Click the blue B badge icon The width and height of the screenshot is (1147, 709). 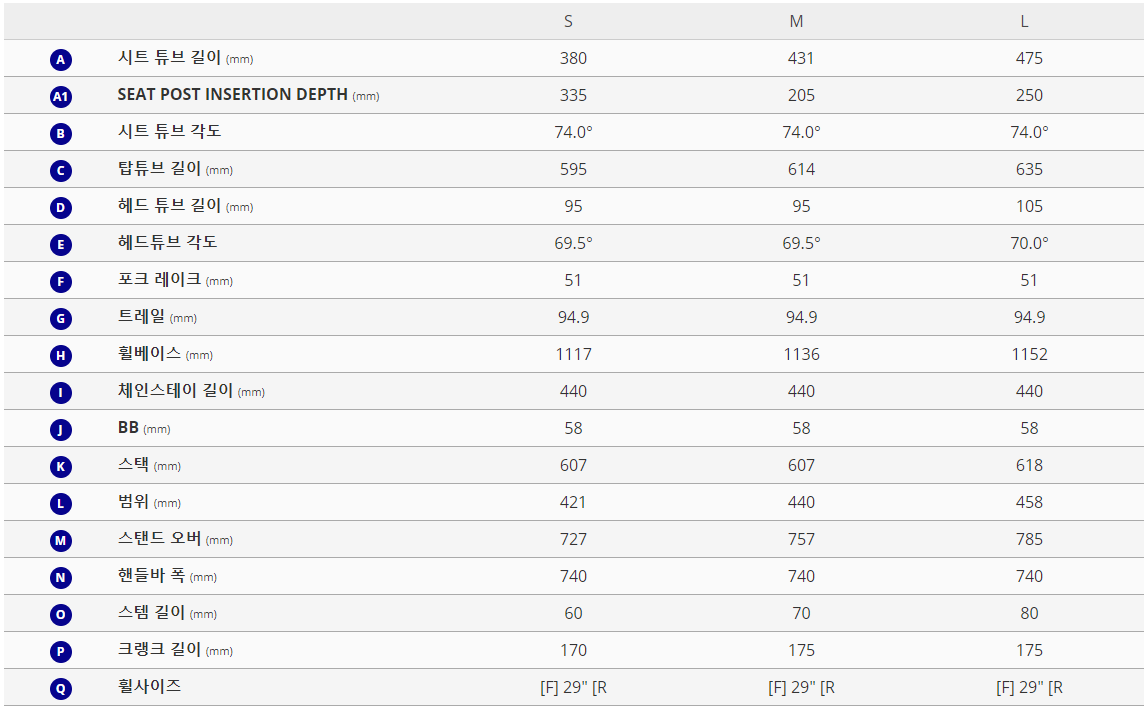pyautogui.click(x=61, y=134)
